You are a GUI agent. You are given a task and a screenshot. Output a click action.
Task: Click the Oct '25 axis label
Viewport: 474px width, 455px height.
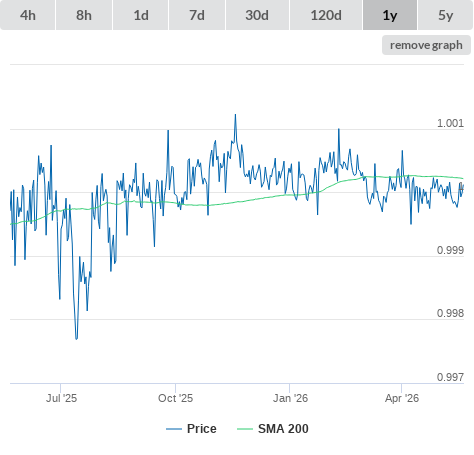click(x=175, y=398)
